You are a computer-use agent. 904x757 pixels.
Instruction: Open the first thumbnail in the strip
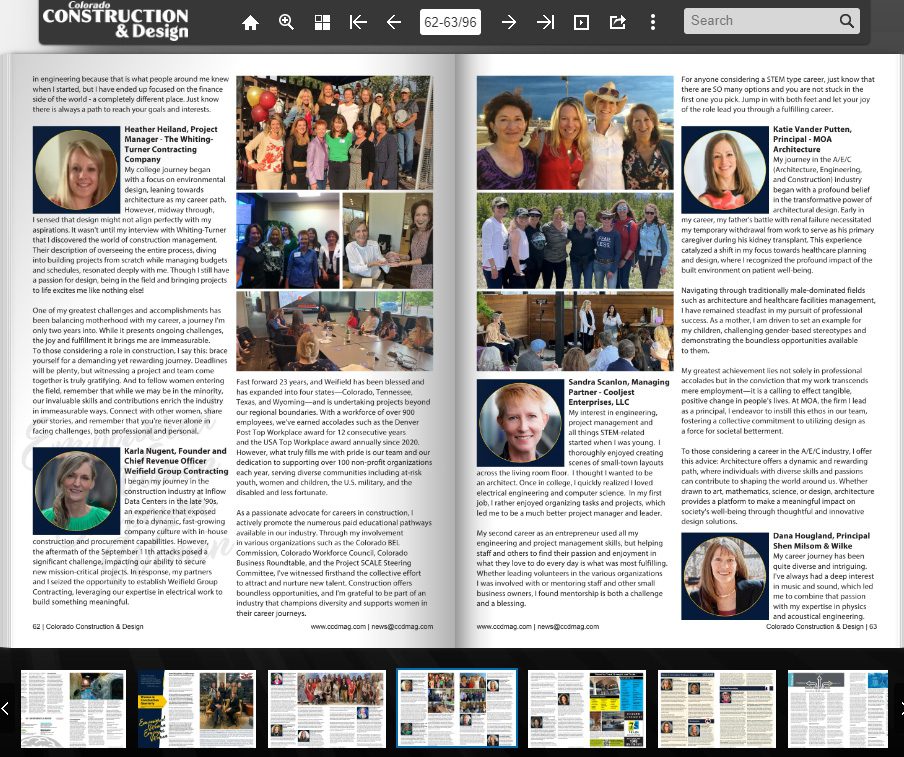coord(73,709)
